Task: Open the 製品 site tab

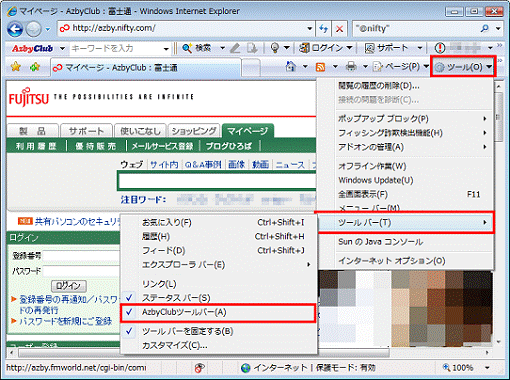Action: [x=33, y=131]
